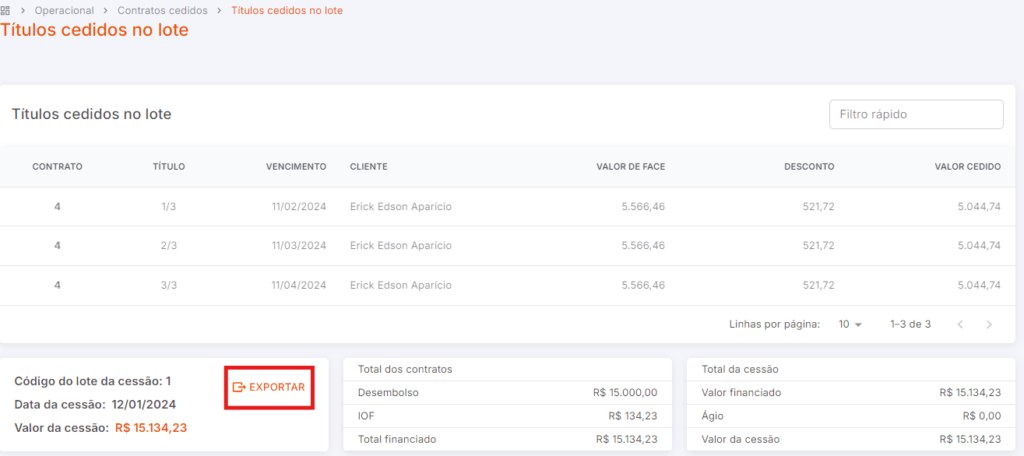Screen dimensions: 1024x456
Task: Go to previous page arrow
Action: pyautogui.click(x=960, y=324)
